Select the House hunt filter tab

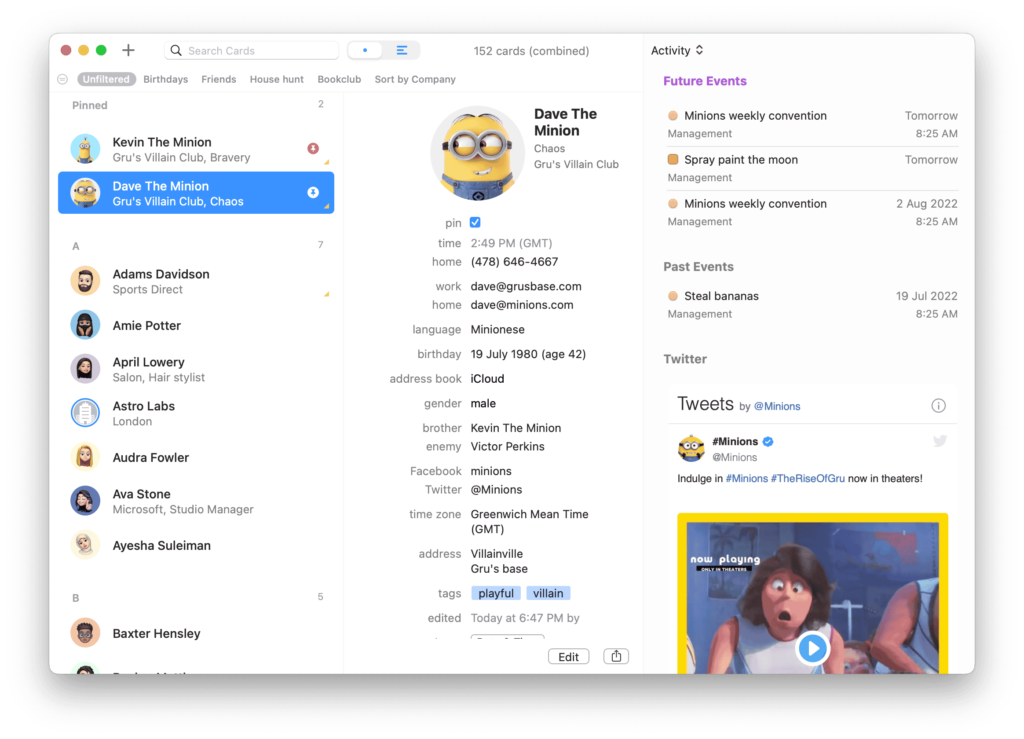276,78
